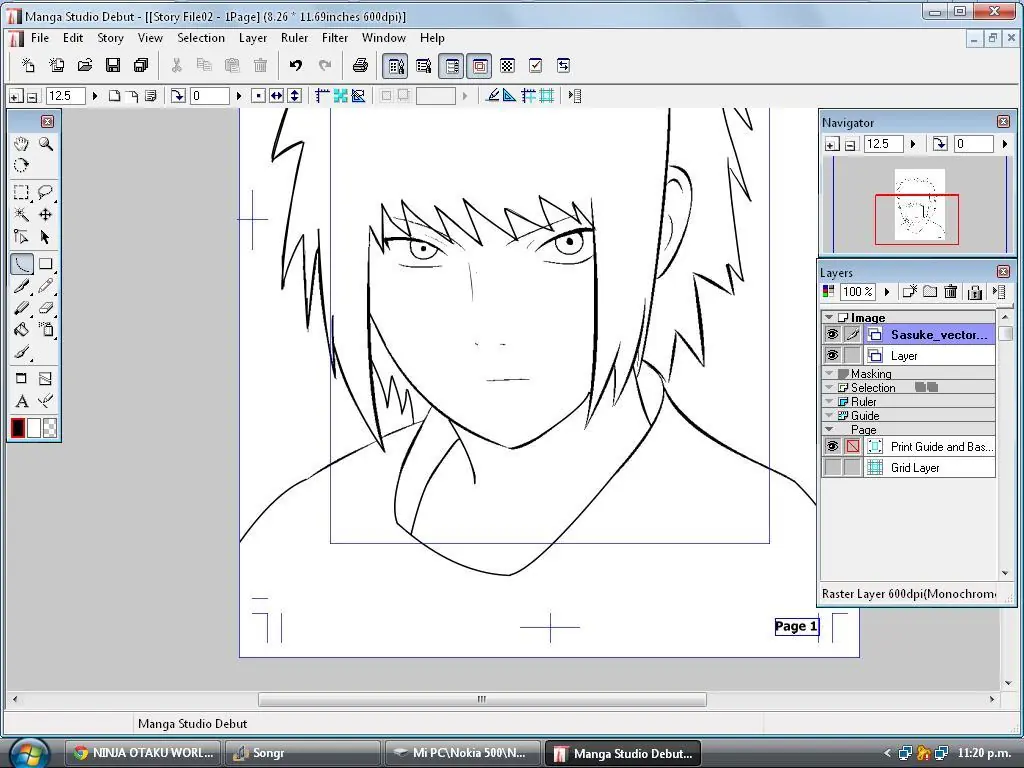Select the transparent checkered swatch
The image size is (1024, 768).
(x=50, y=428)
